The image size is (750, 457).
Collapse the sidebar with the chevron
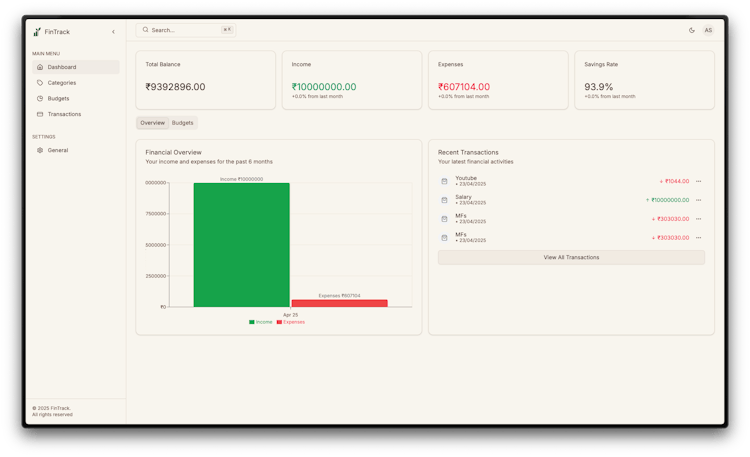click(113, 32)
